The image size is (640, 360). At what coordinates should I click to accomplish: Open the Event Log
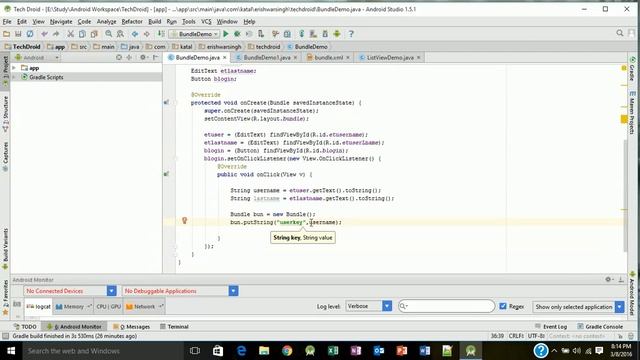pos(551,327)
